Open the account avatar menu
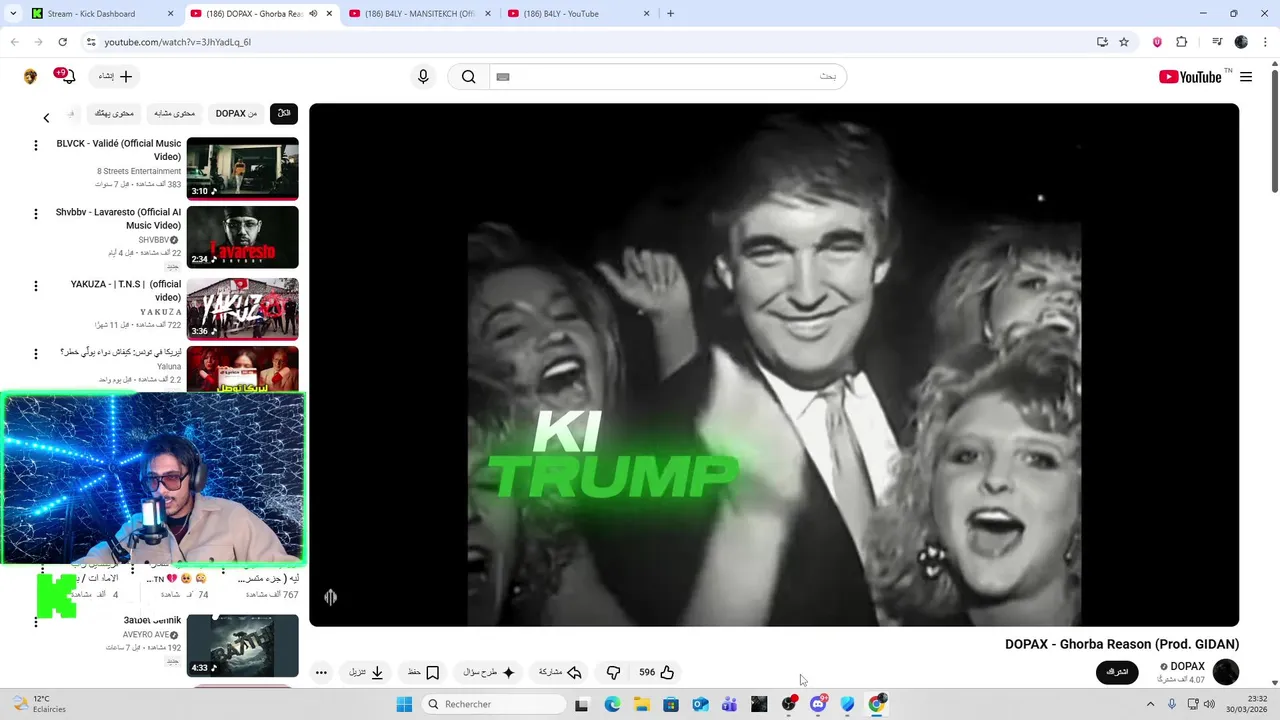 pos(30,77)
